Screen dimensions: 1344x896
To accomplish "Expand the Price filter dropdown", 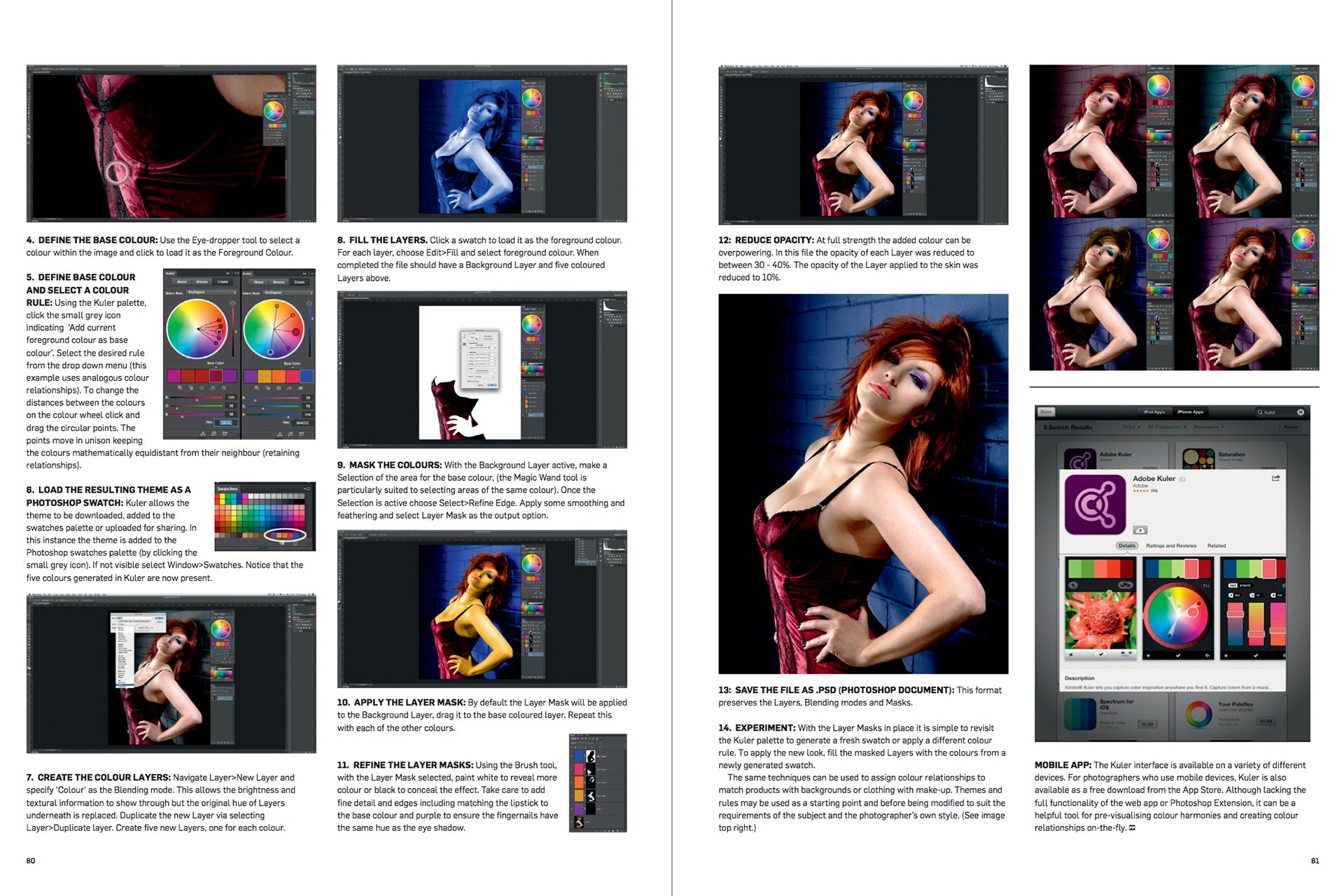I will 1130,427.
